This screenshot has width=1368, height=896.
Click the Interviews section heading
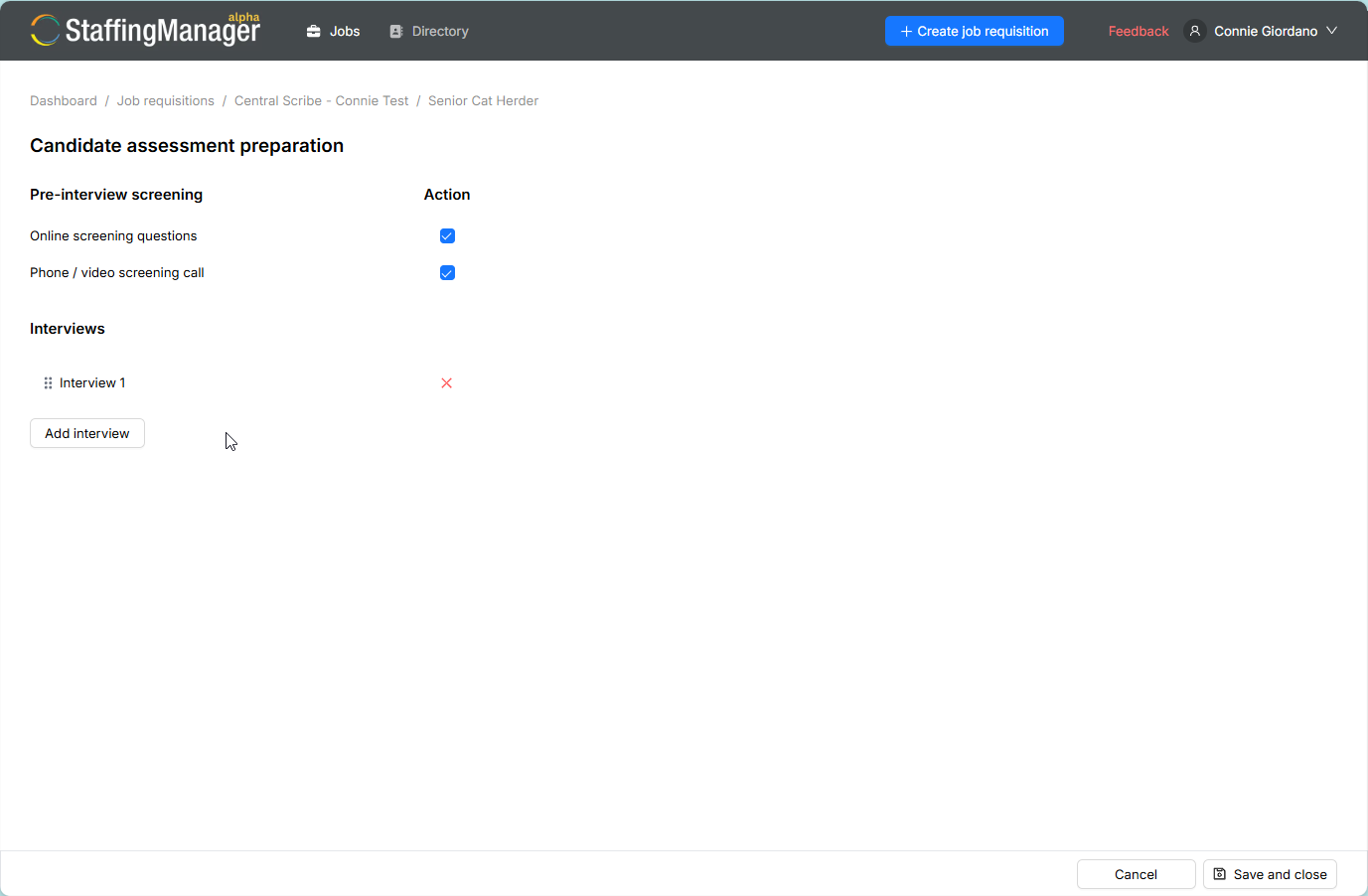[68, 329]
